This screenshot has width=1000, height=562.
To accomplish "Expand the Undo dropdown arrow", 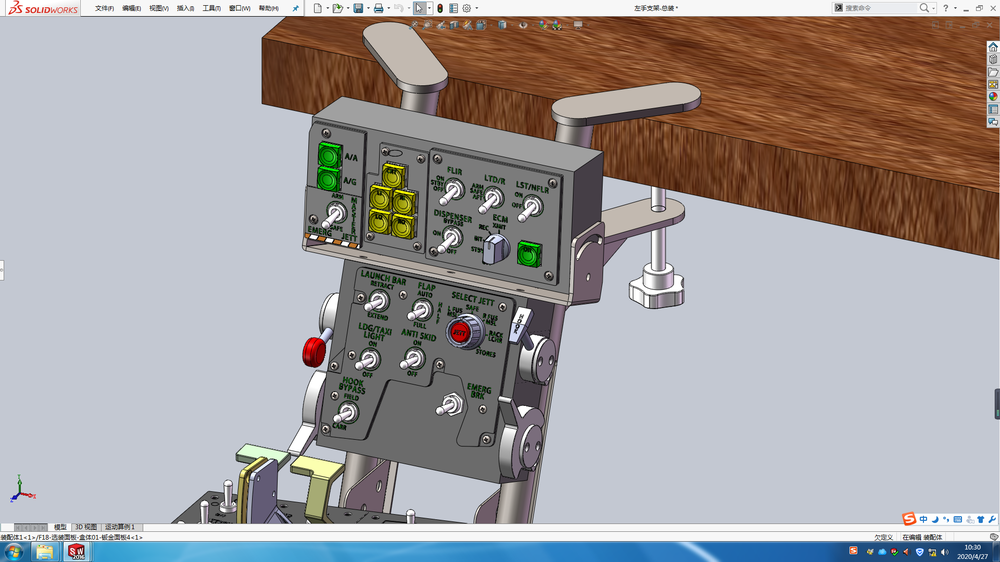I will click(408, 8).
